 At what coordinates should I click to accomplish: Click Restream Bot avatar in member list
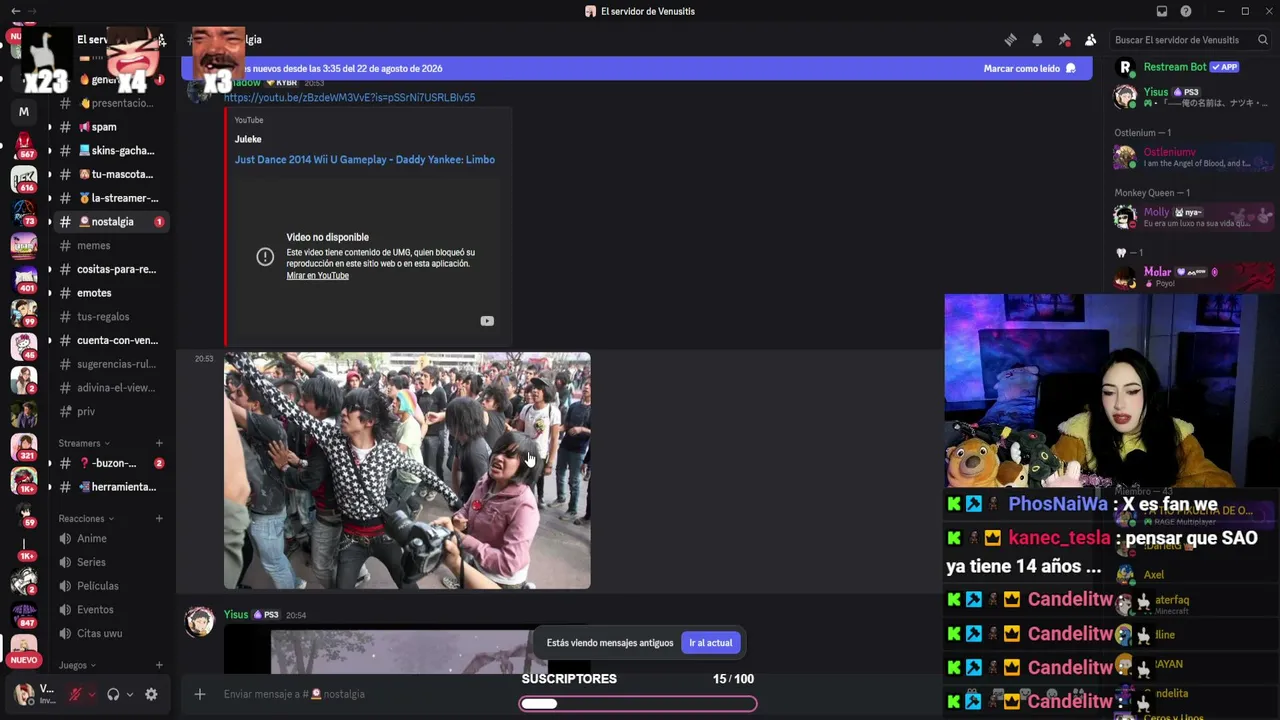1125,68
